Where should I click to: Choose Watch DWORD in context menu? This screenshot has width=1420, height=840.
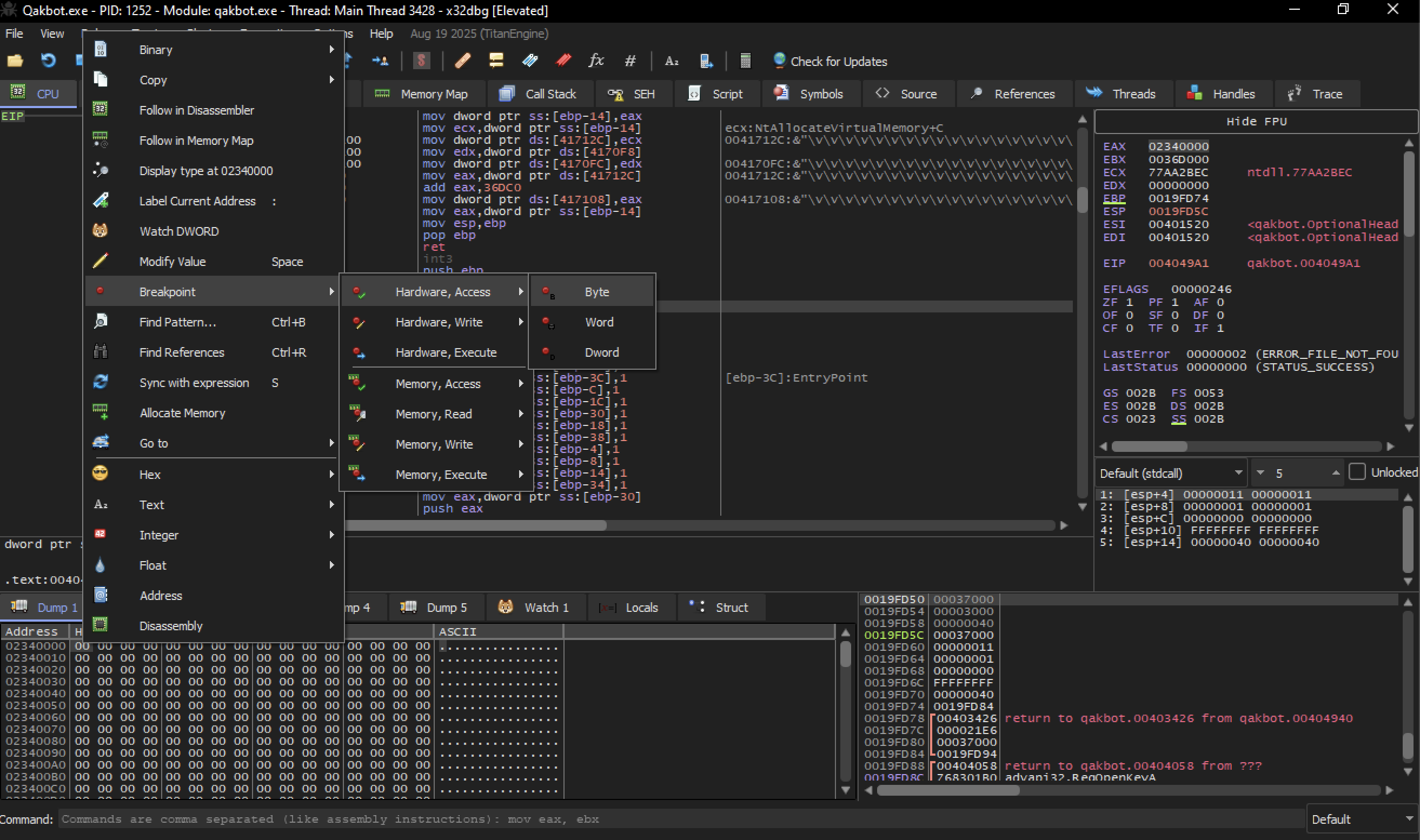point(214,231)
